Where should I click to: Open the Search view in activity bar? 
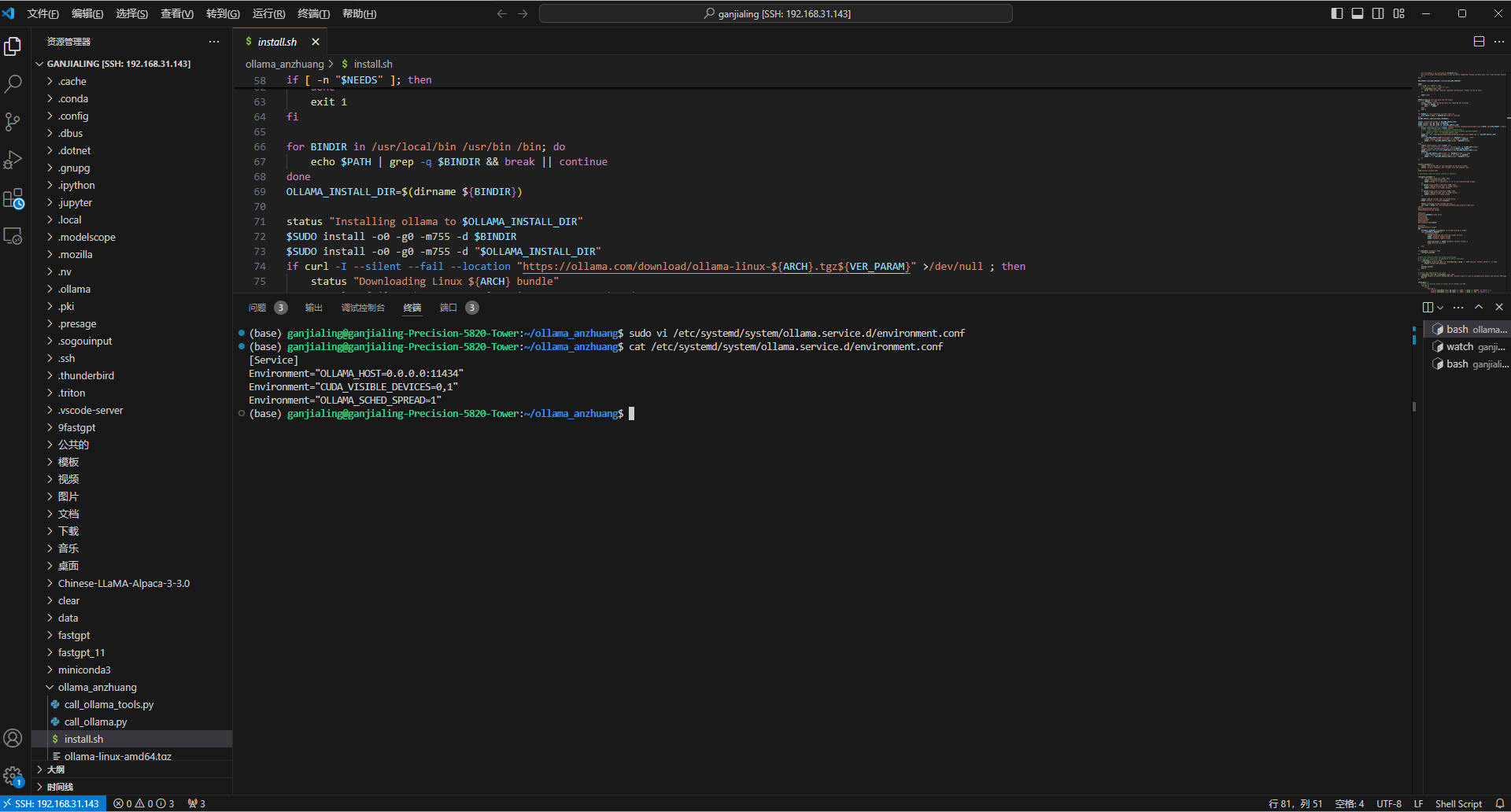[x=13, y=83]
